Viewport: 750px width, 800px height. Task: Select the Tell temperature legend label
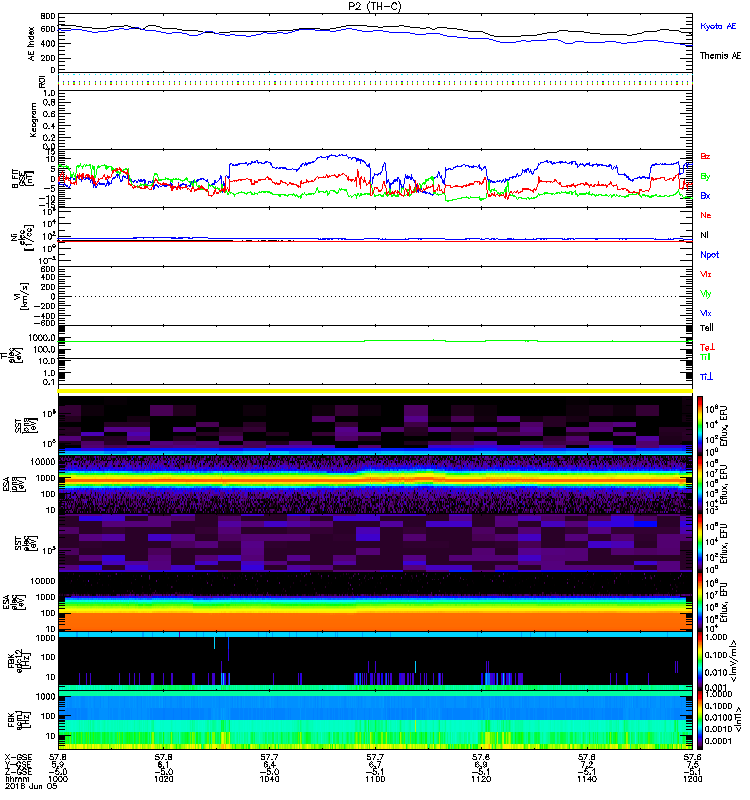(x=706, y=327)
